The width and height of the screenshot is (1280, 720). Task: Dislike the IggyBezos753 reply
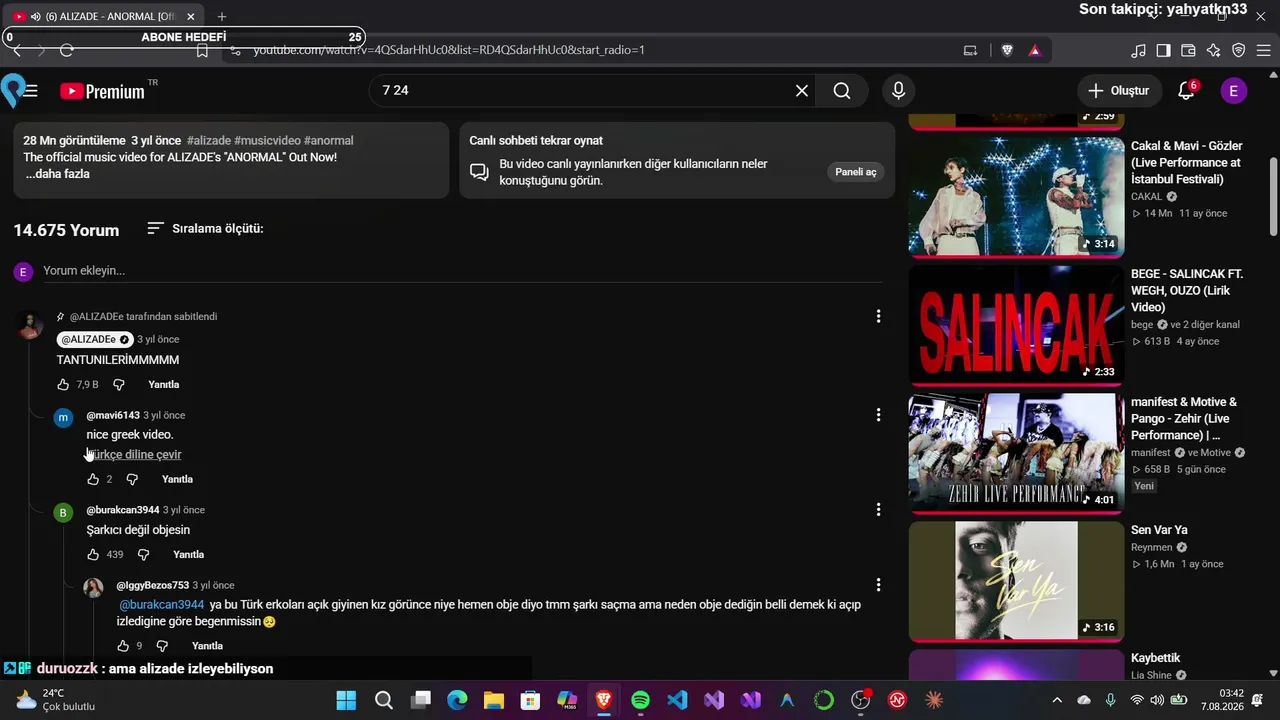[162, 646]
